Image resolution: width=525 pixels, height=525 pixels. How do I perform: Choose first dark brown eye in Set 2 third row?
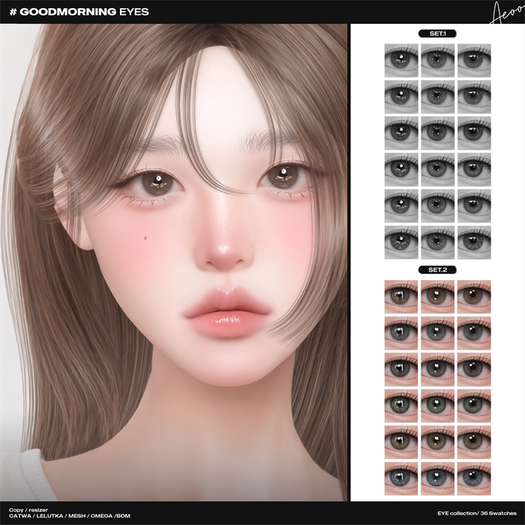coord(401,370)
